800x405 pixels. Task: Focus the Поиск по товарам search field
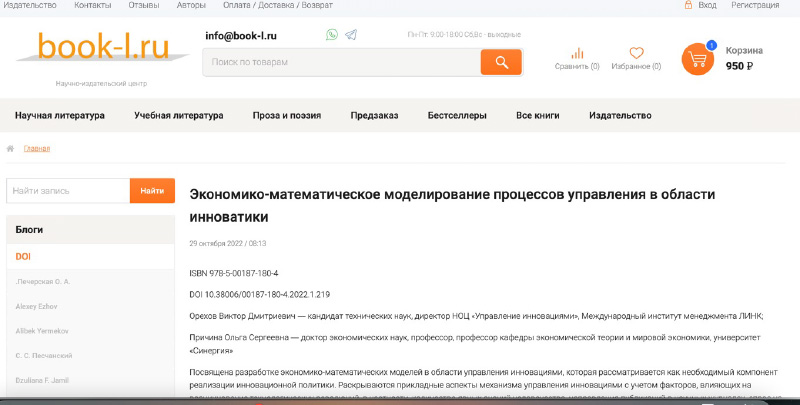point(342,62)
